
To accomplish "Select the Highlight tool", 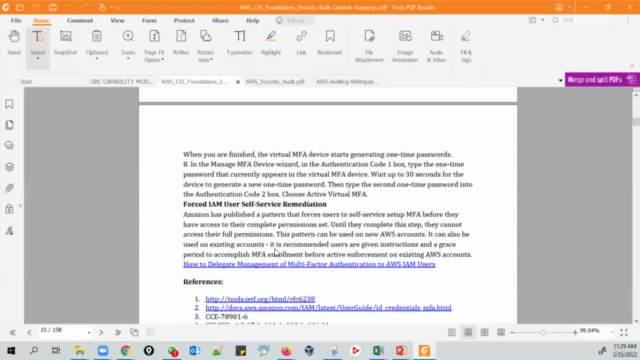I will tap(271, 42).
